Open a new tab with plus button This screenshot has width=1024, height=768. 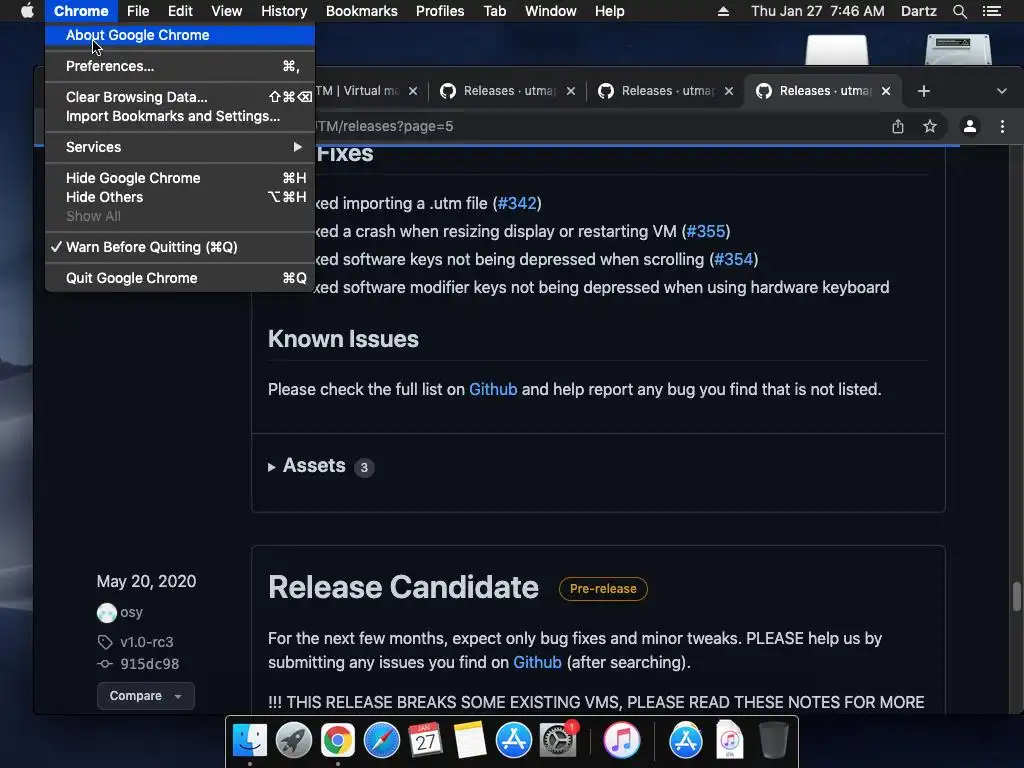point(923,91)
